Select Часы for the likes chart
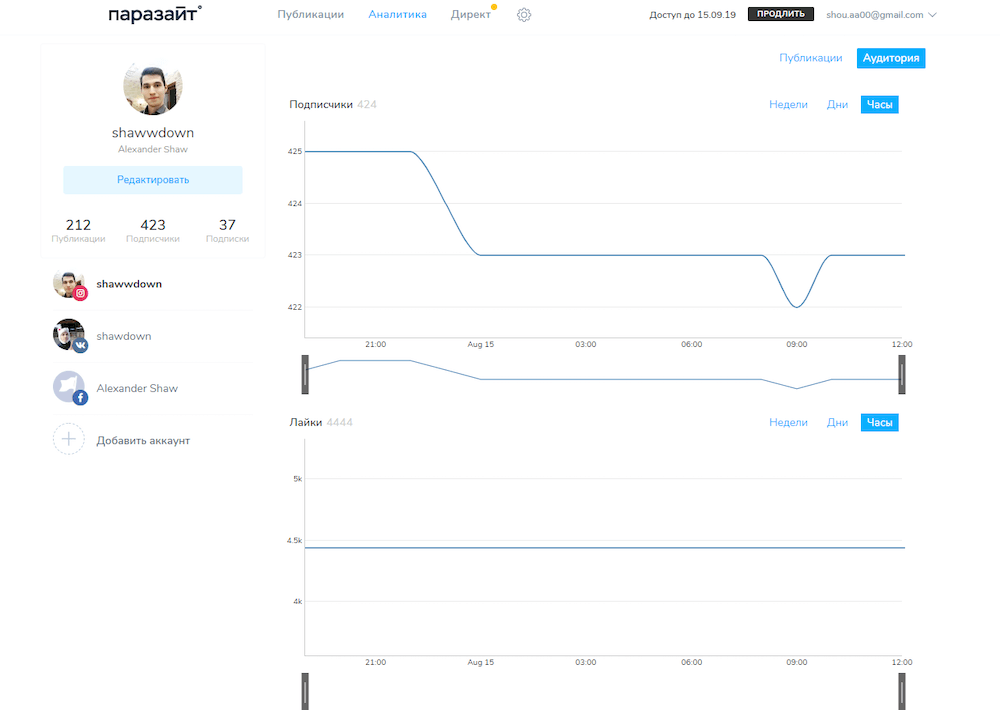This screenshot has height=710, width=1000. click(x=879, y=423)
